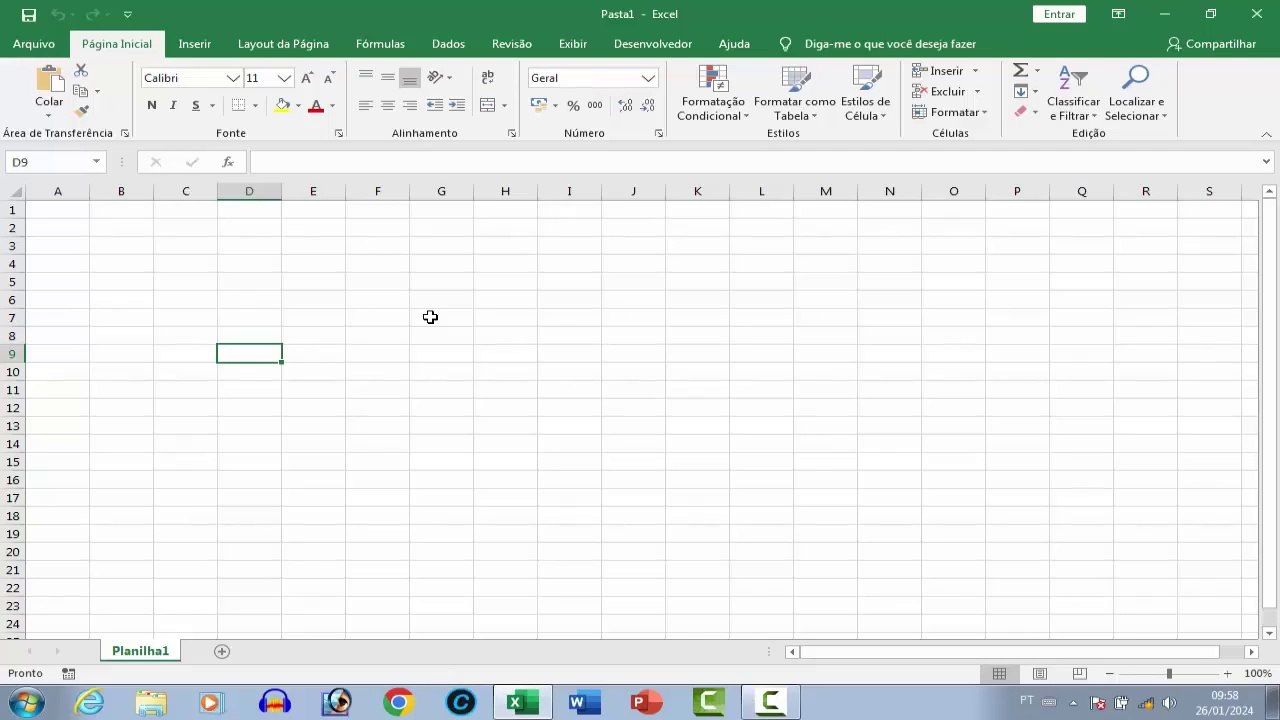Viewport: 1280px width, 720px height.
Task: Align text left in cell
Action: (x=366, y=105)
